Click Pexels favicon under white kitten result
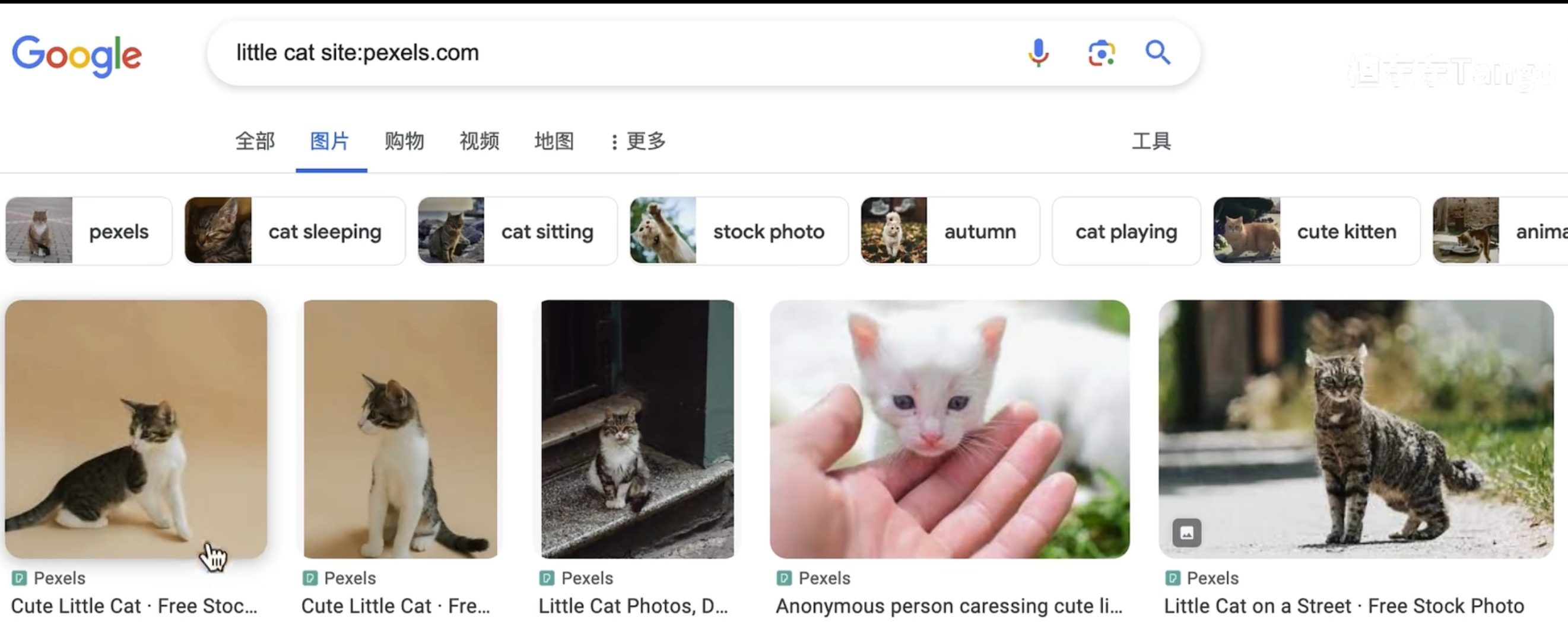Image resolution: width=1568 pixels, height=637 pixels. point(784,577)
